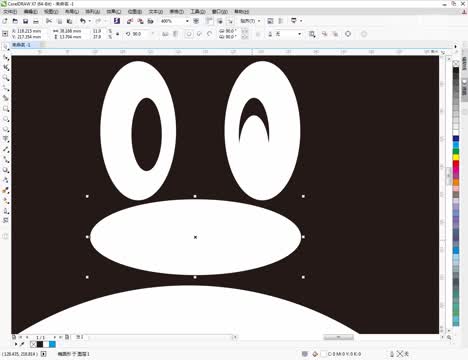468x360 pixels.
Task: Click Convert to Curves icon
Action: [348, 34]
